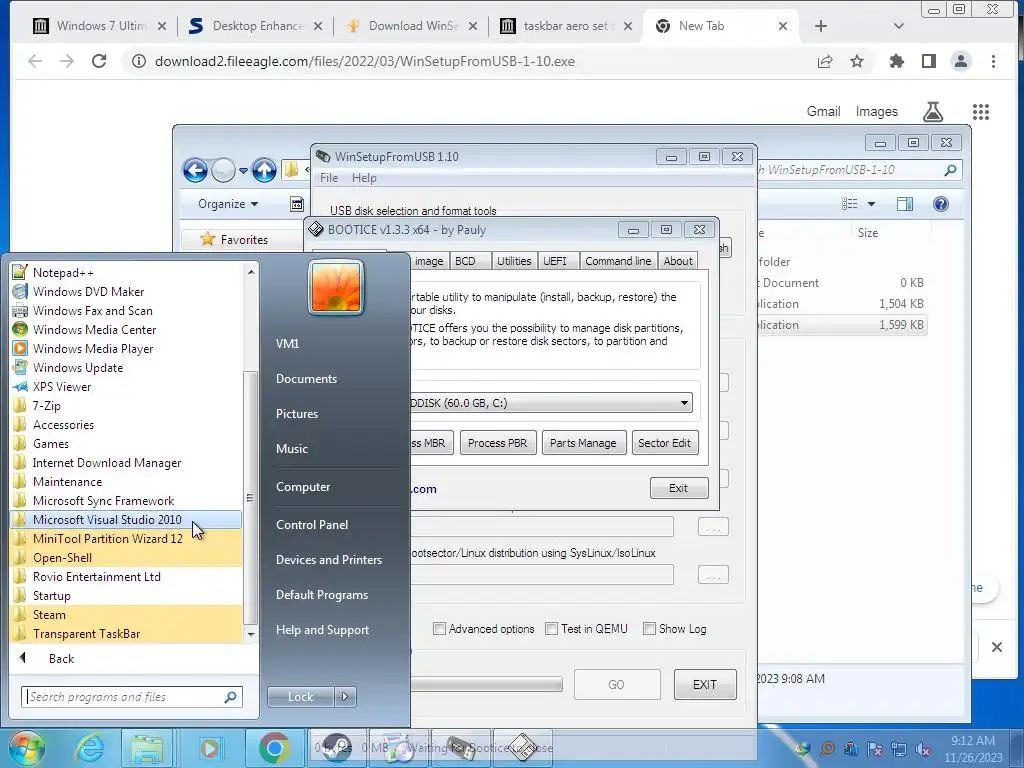Image resolution: width=1024 pixels, height=768 pixels.
Task: Open Notepad++ from the Start menu
Action: coord(63,273)
